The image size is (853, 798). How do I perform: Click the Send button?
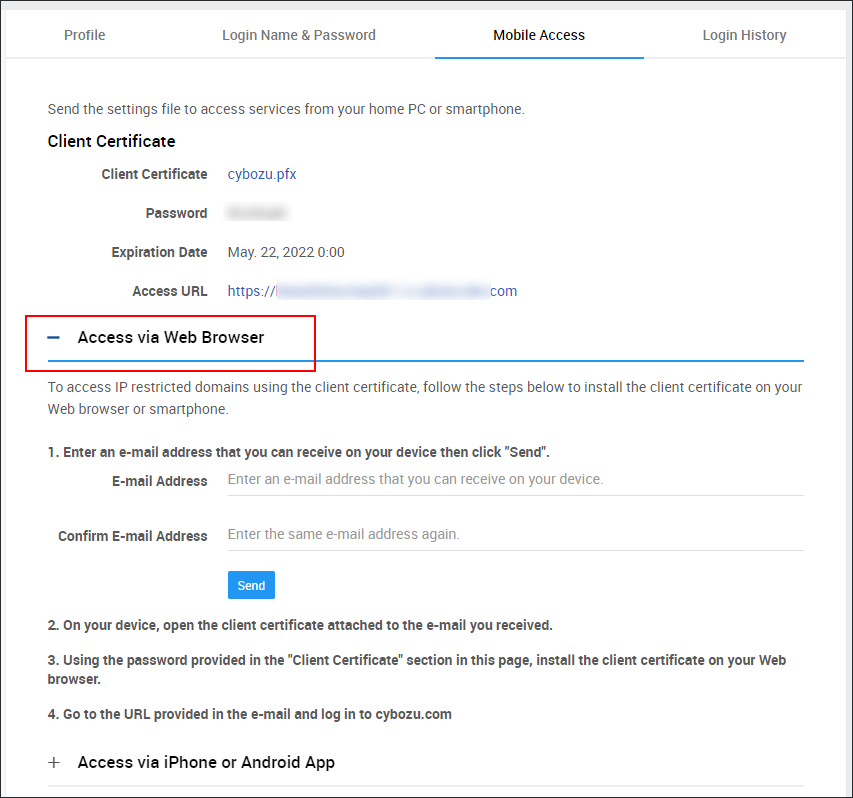251,585
